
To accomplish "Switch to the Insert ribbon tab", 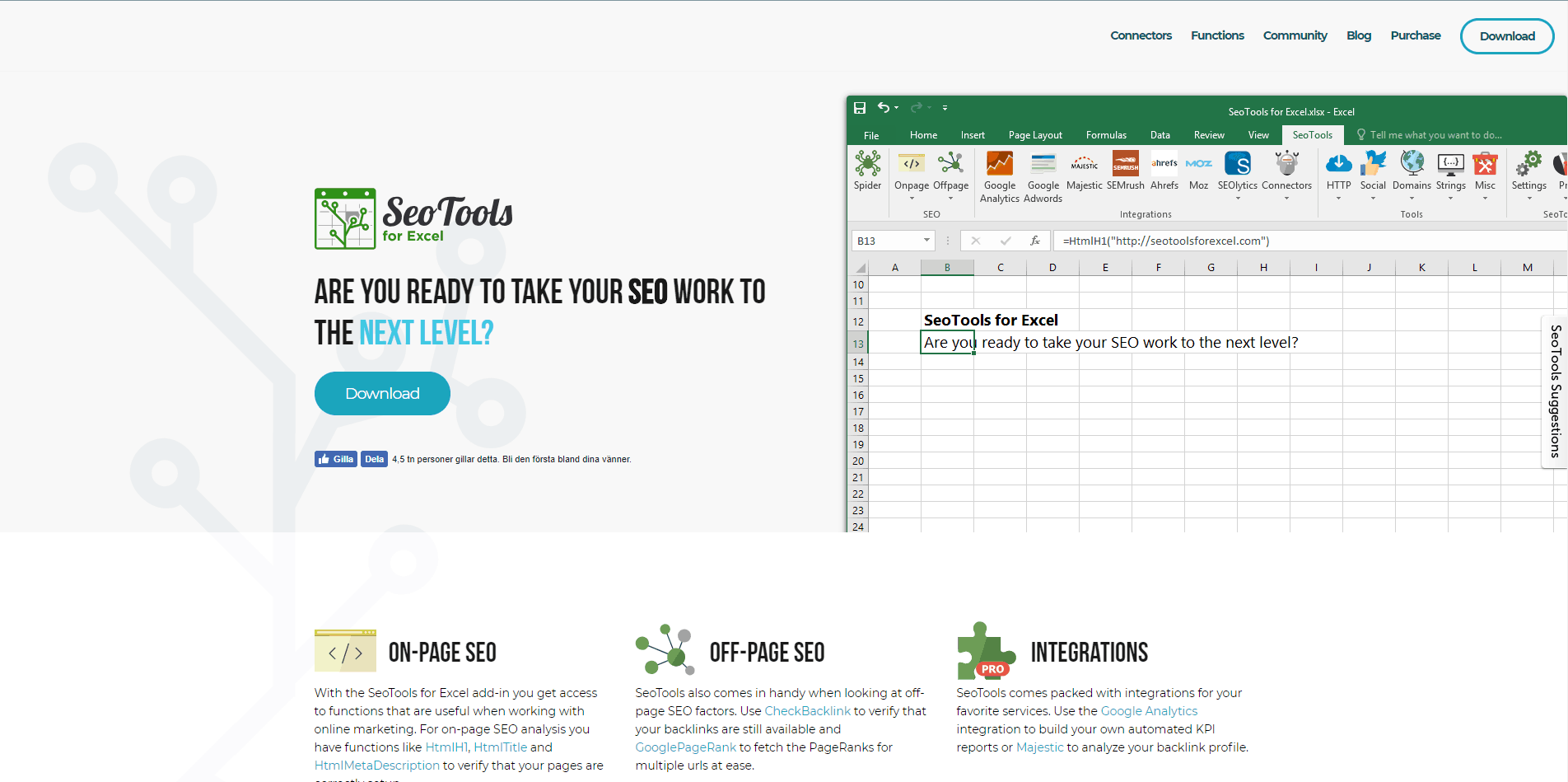I will (973, 135).
